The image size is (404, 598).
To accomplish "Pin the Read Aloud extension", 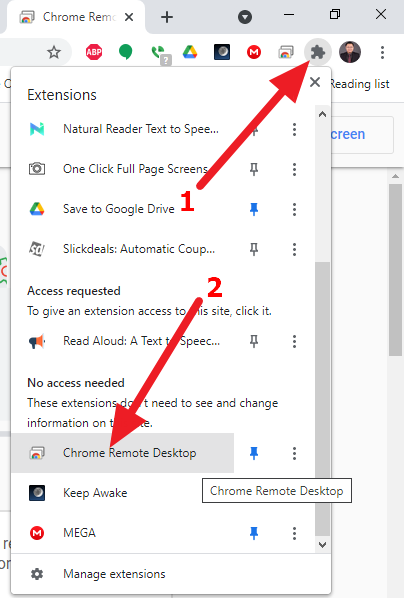I will tap(254, 341).
